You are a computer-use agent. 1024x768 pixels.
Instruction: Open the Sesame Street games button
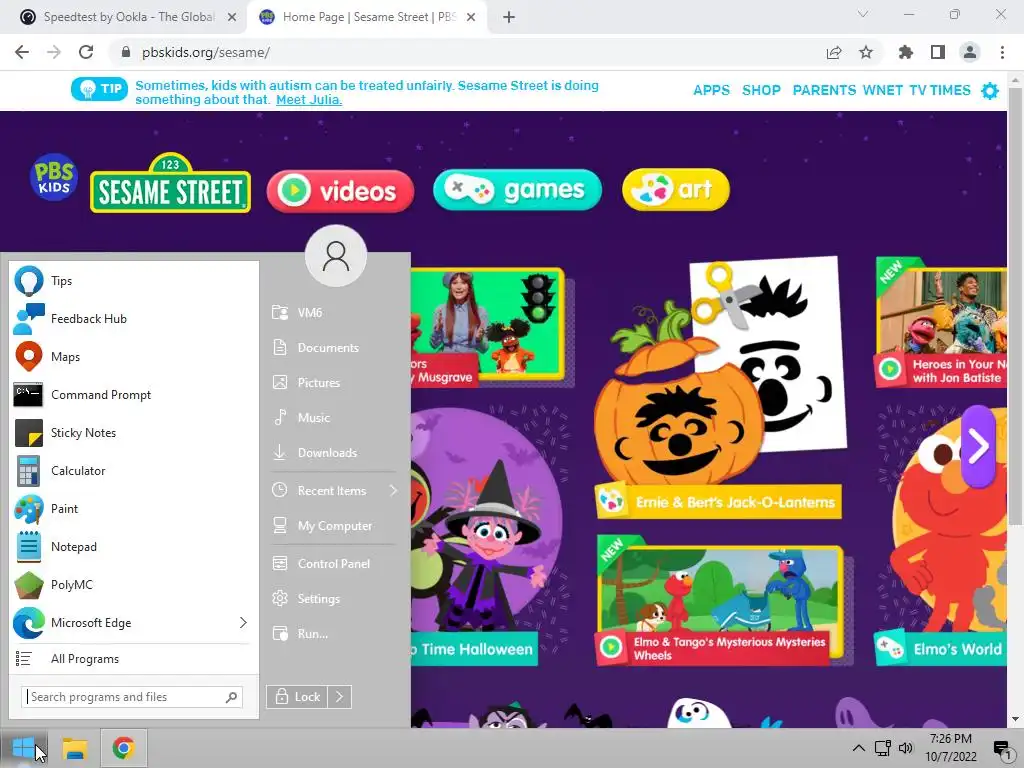(x=517, y=190)
